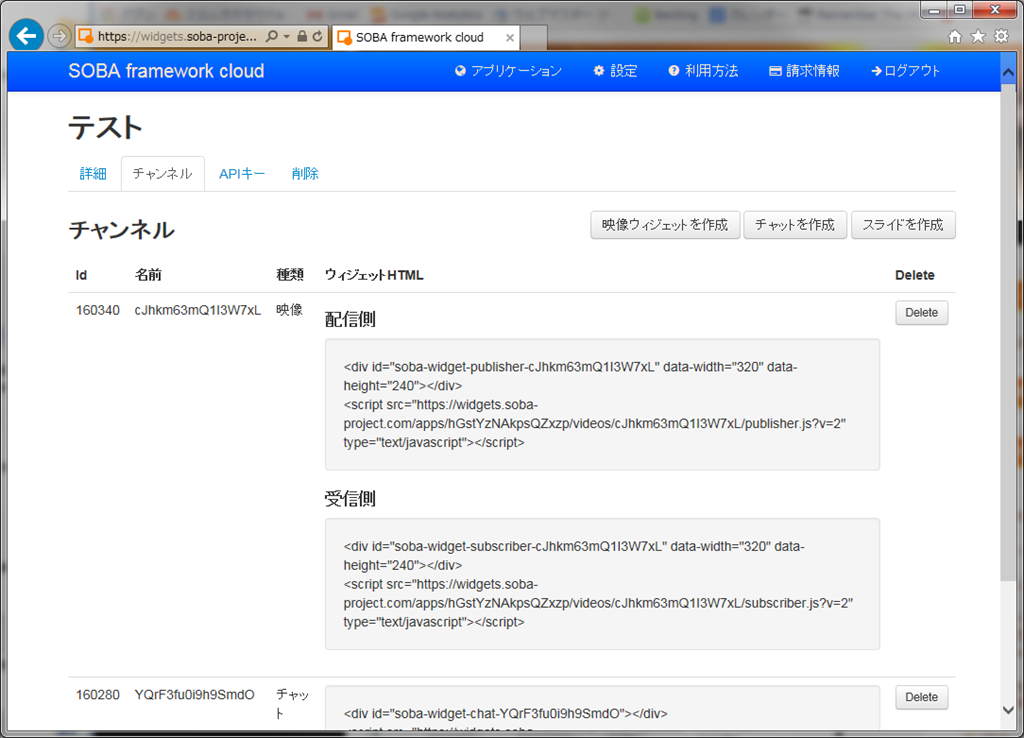
Task: Select the SOBA framework cloud browser tab
Action: (426, 37)
